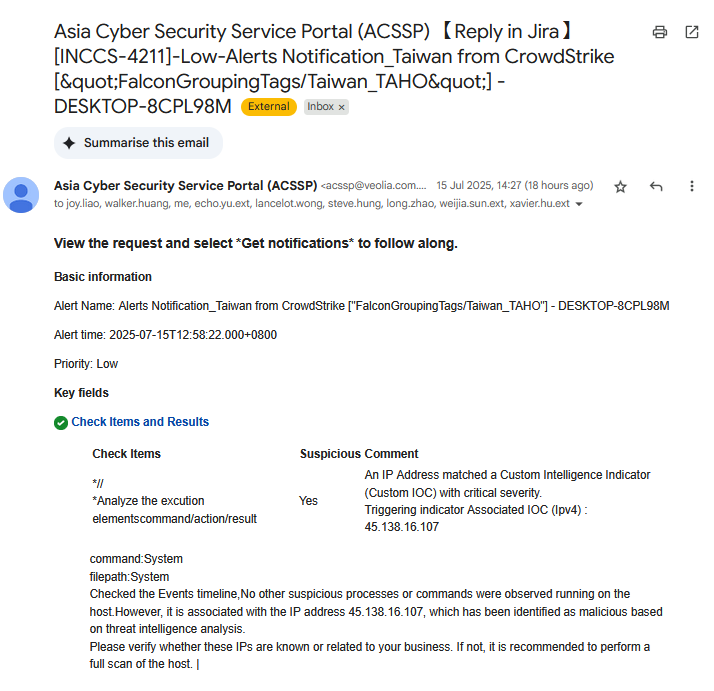Open the Check Items and Results link
The width and height of the screenshot is (714, 691).
[140, 422]
